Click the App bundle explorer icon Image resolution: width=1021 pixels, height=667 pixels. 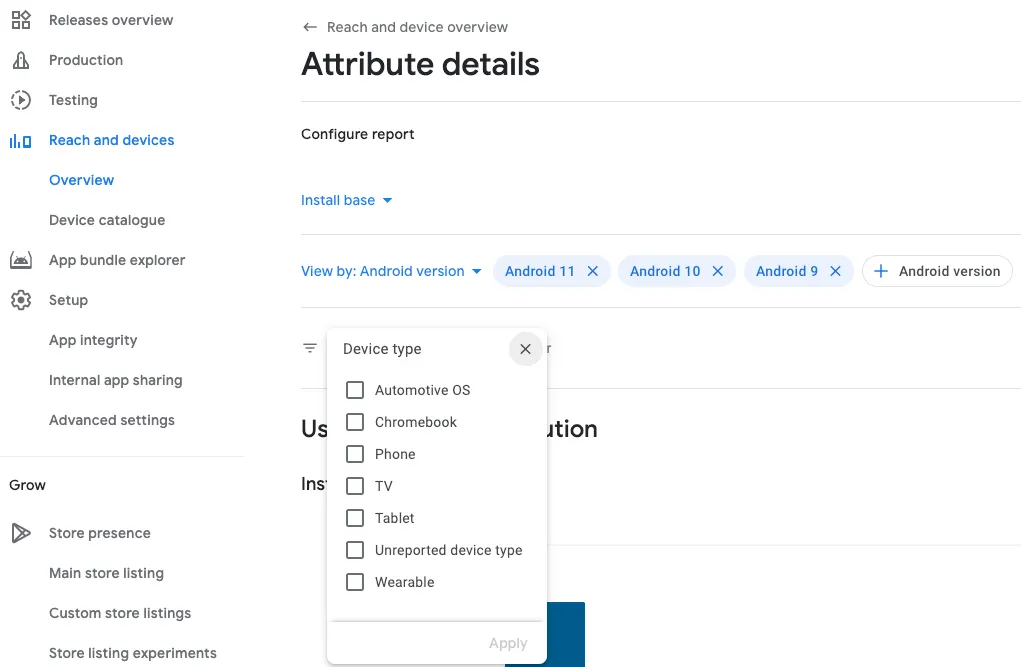click(20, 260)
